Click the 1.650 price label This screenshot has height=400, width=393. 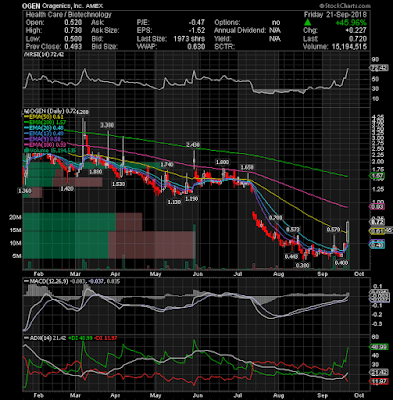click(247, 167)
